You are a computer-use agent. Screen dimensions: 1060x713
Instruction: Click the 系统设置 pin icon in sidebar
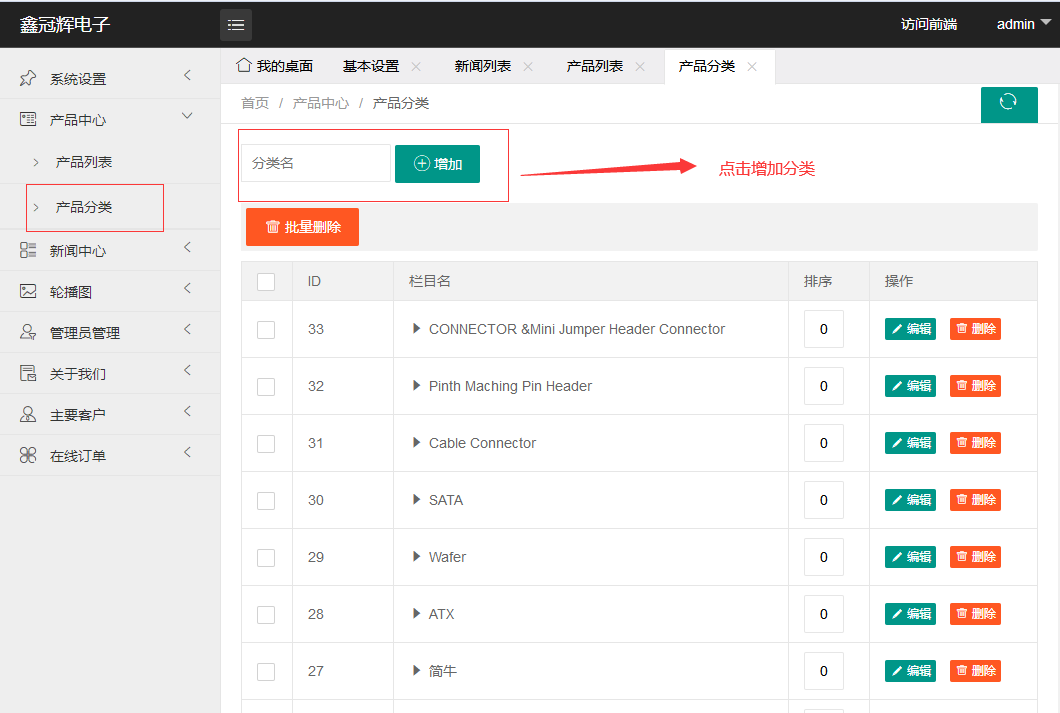tap(28, 79)
